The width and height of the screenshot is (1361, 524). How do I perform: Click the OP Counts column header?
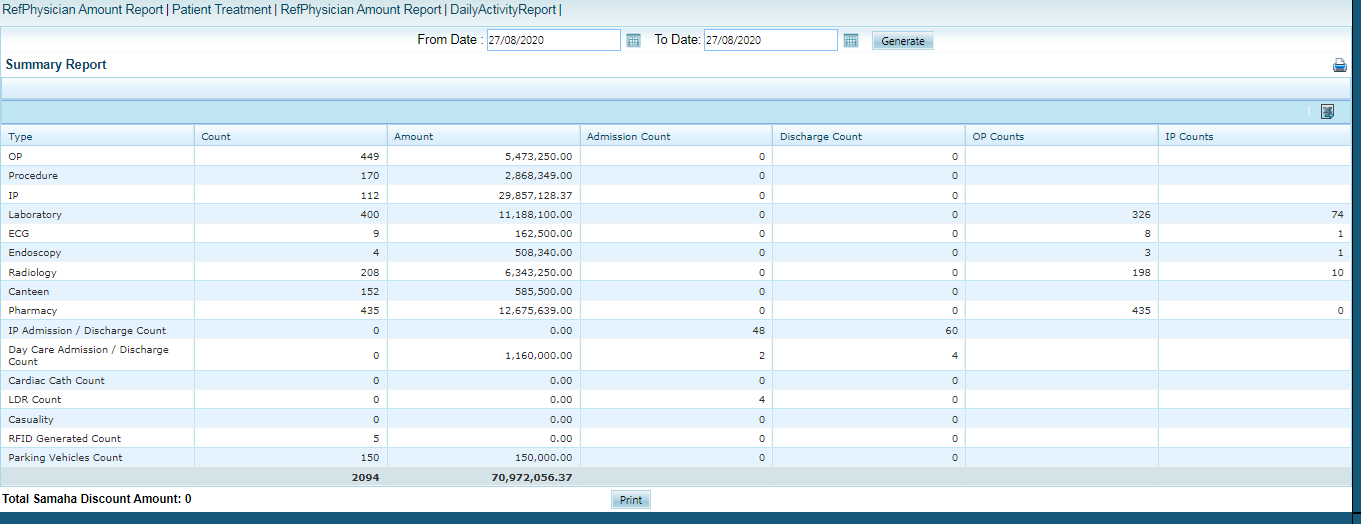pos(998,137)
